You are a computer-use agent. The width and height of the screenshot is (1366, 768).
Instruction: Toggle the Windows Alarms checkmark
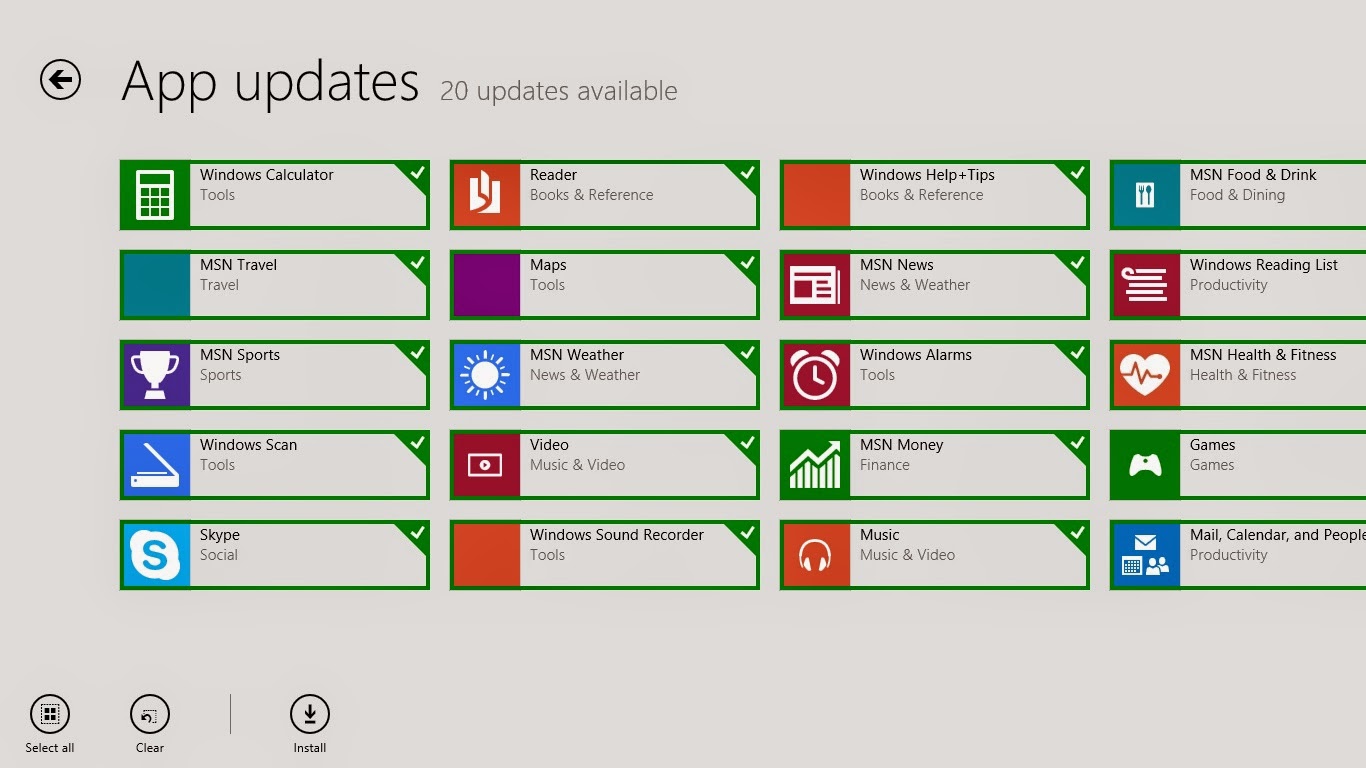click(1076, 354)
